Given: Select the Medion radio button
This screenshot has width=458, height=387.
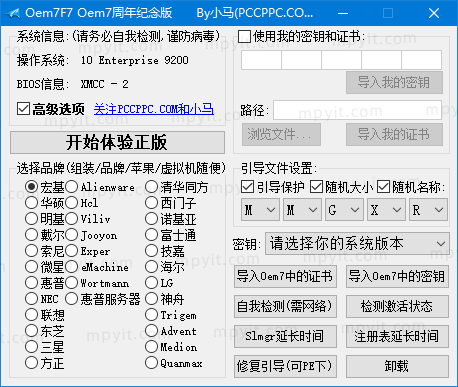Looking at the screenshot, I should click(x=151, y=347).
